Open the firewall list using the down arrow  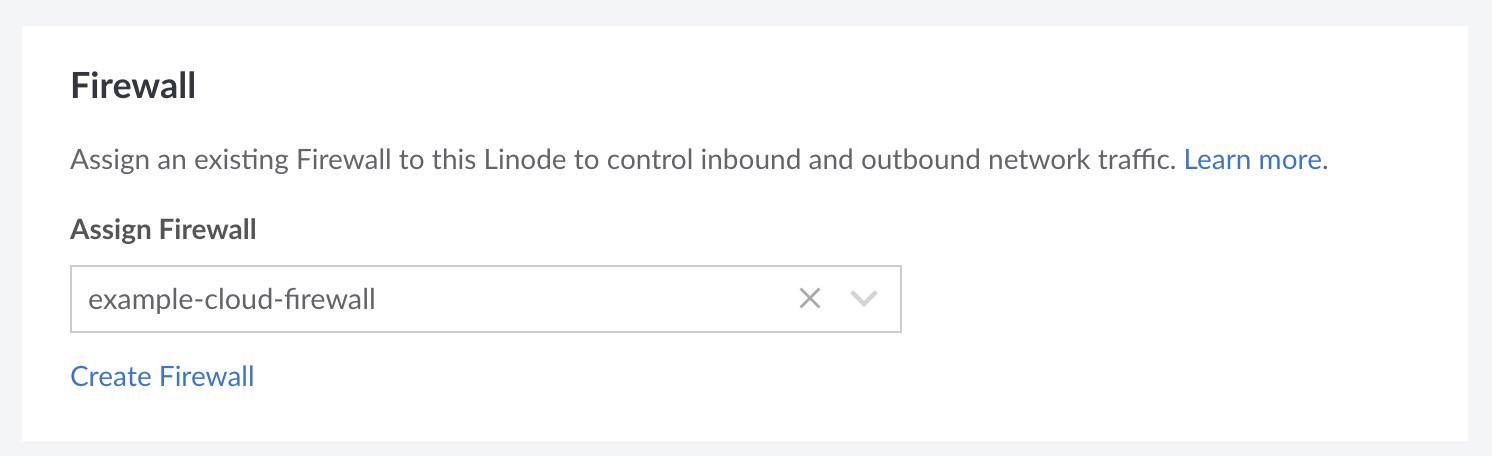(863, 298)
